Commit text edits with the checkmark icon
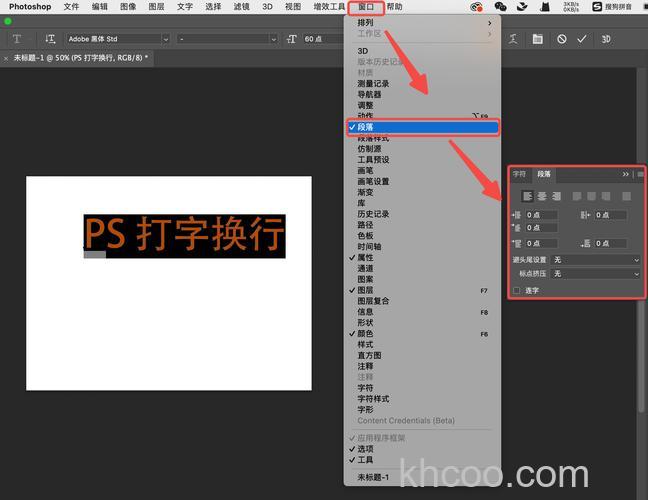The height and width of the screenshot is (500, 648). pos(582,39)
